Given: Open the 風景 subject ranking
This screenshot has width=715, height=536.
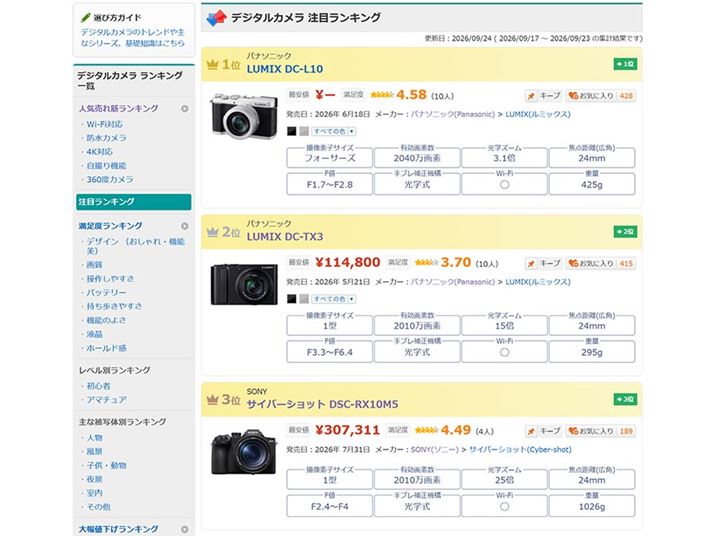Looking at the screenshot, I should coord(94,452).
